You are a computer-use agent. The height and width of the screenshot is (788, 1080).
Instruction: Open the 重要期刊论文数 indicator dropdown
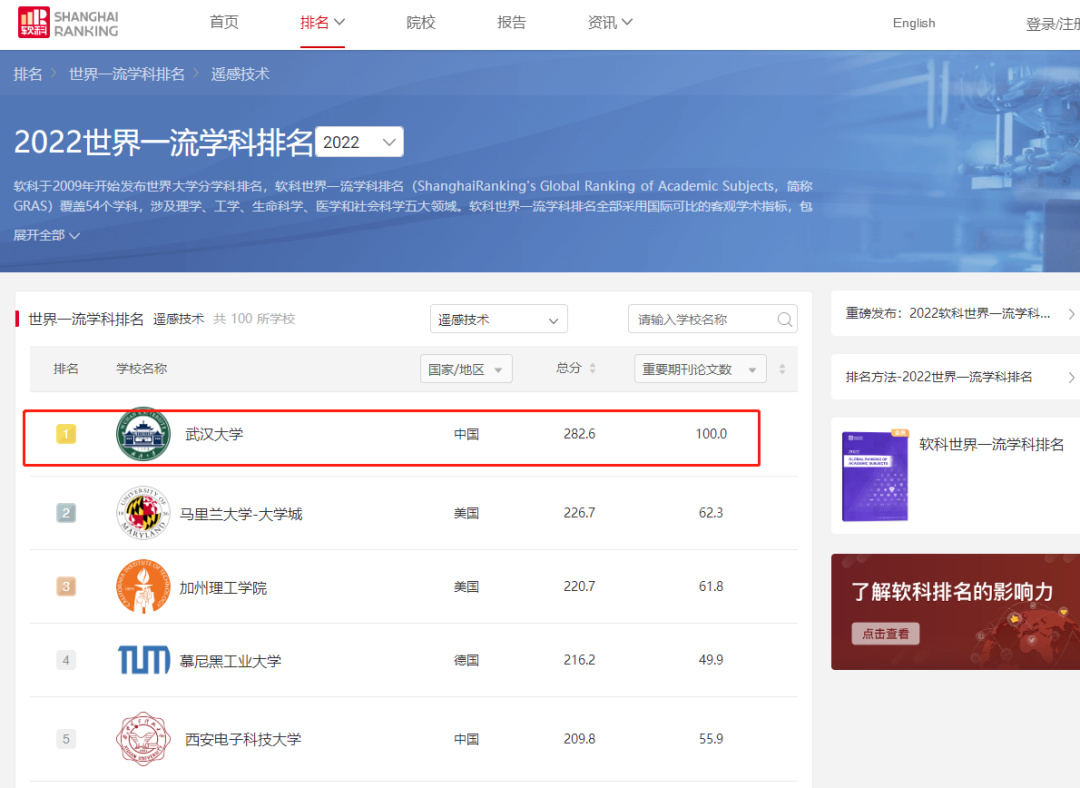pos(700,369)
